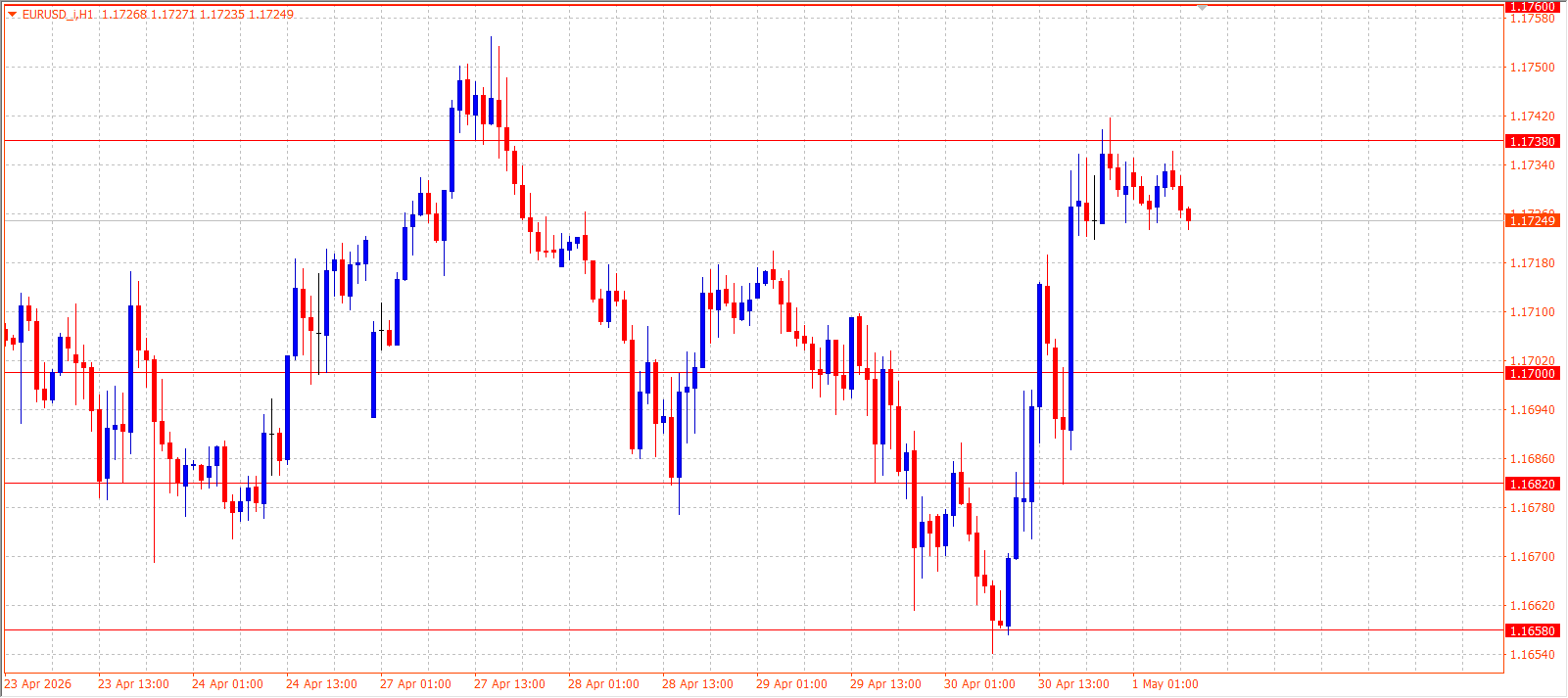Click the 24 Apr 13:00 time label
Viewport: 1568px width, 698px height.
pyautogui.click(x=321, y=684)
